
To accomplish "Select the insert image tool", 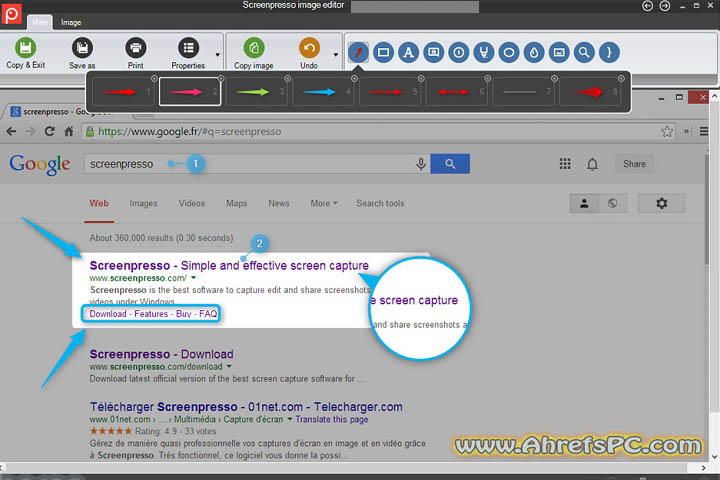I will point(559,52).
